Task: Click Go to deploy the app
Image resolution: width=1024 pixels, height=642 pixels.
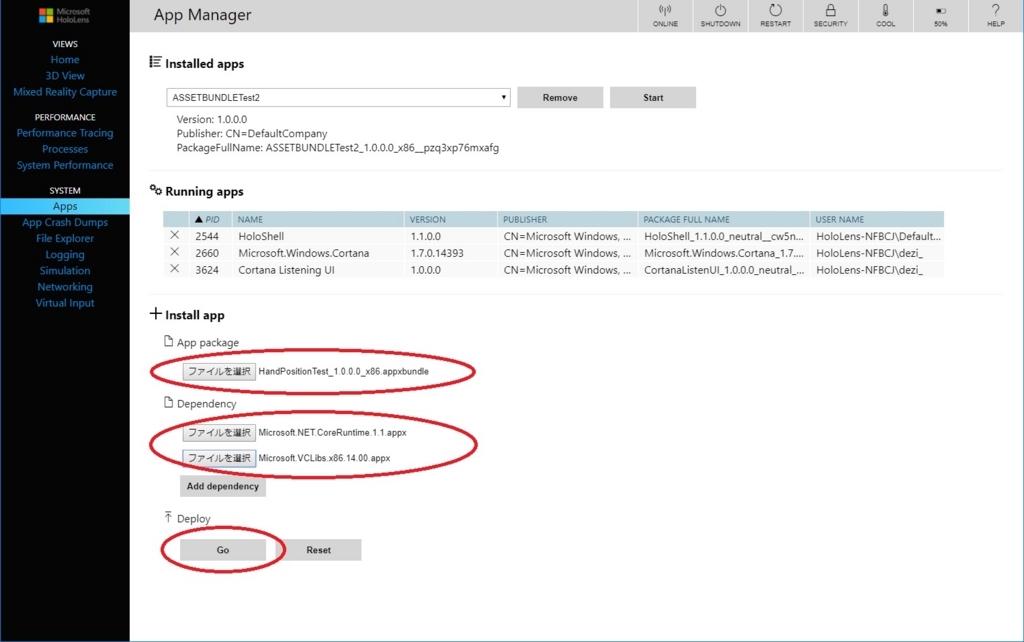Action: 223,550
